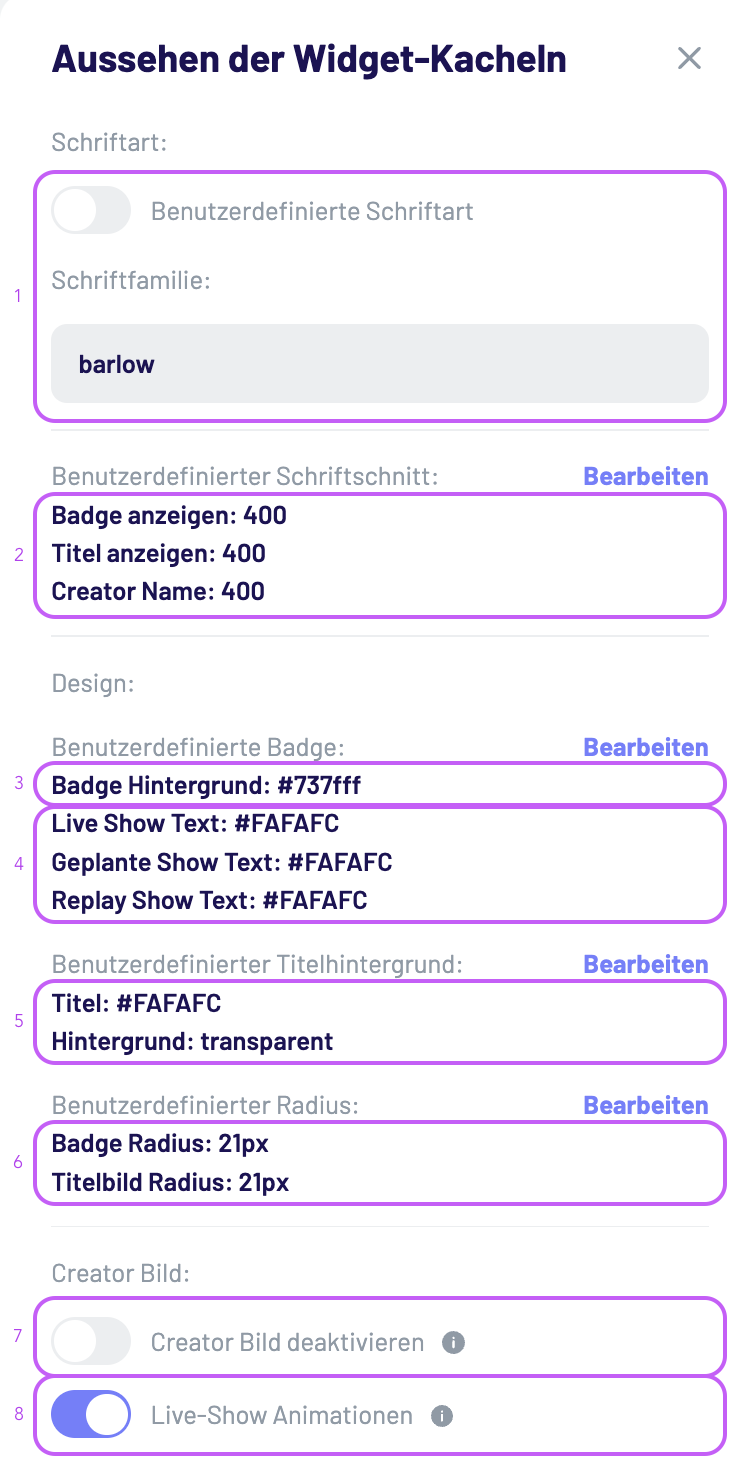Select the Badge anzeigen: 400 entry
The image size is (750, 1462).
coord(169,516)
